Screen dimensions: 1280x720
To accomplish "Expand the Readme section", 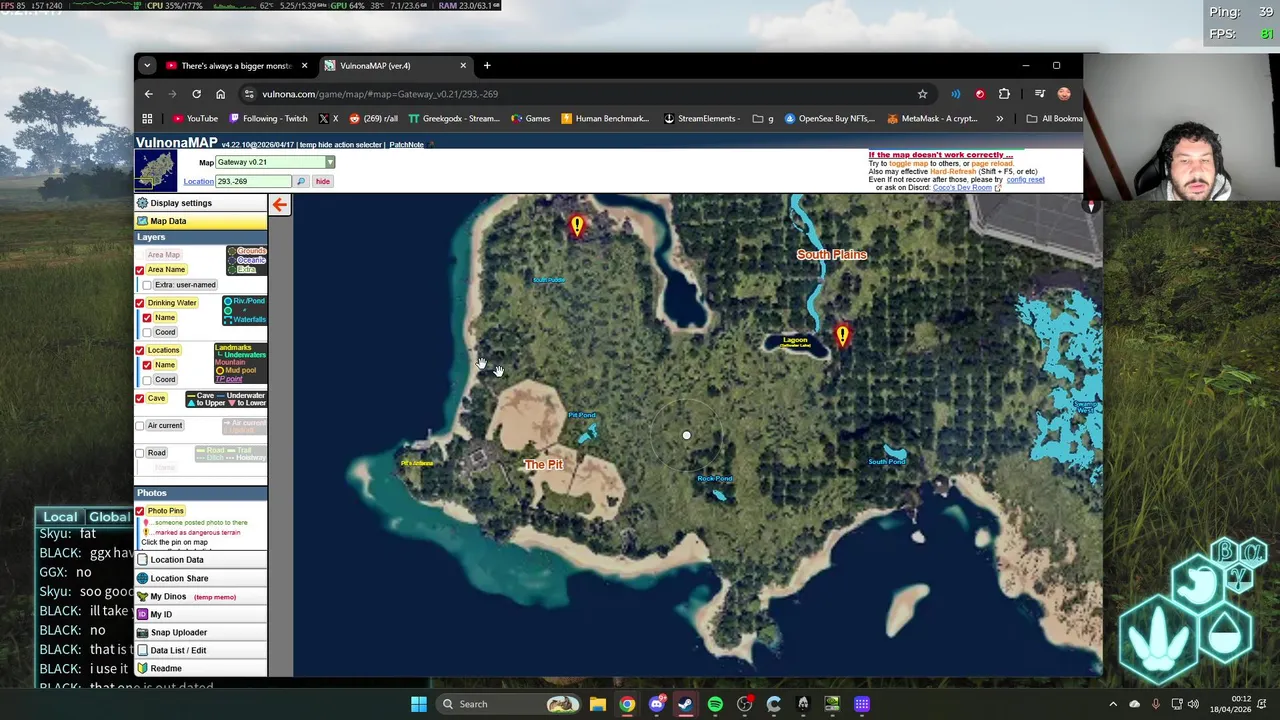I will click(x=201, y=668).
